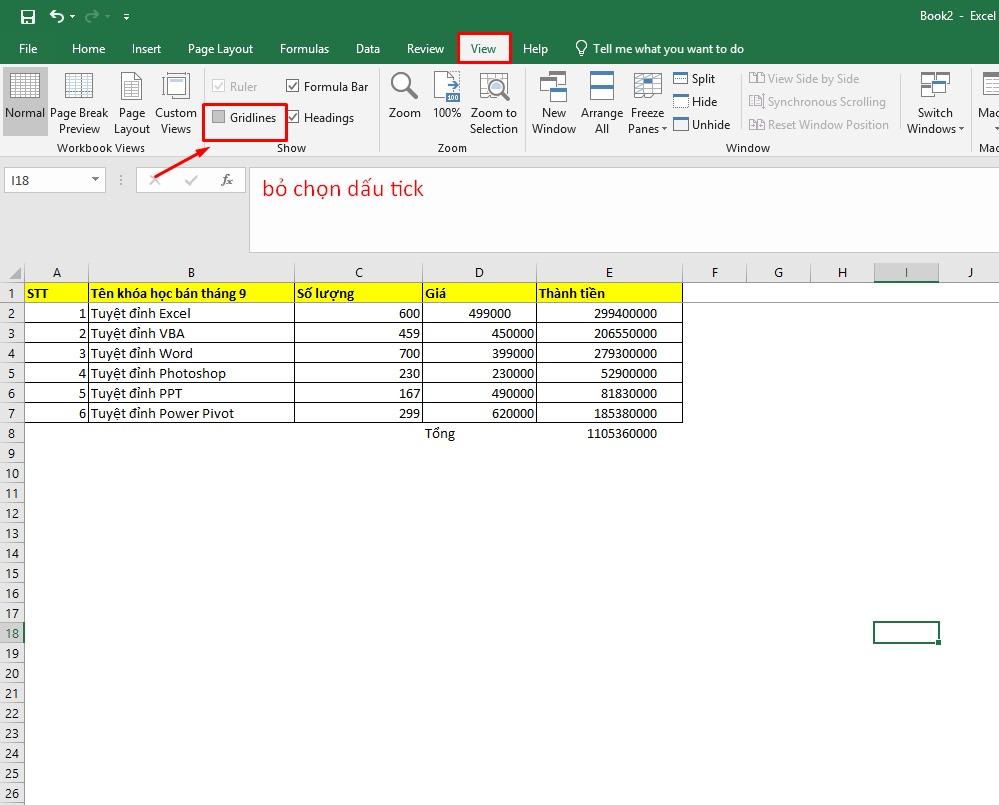
Task: Open the Freeze Panes dropdown
Action: tap(647, 100)
